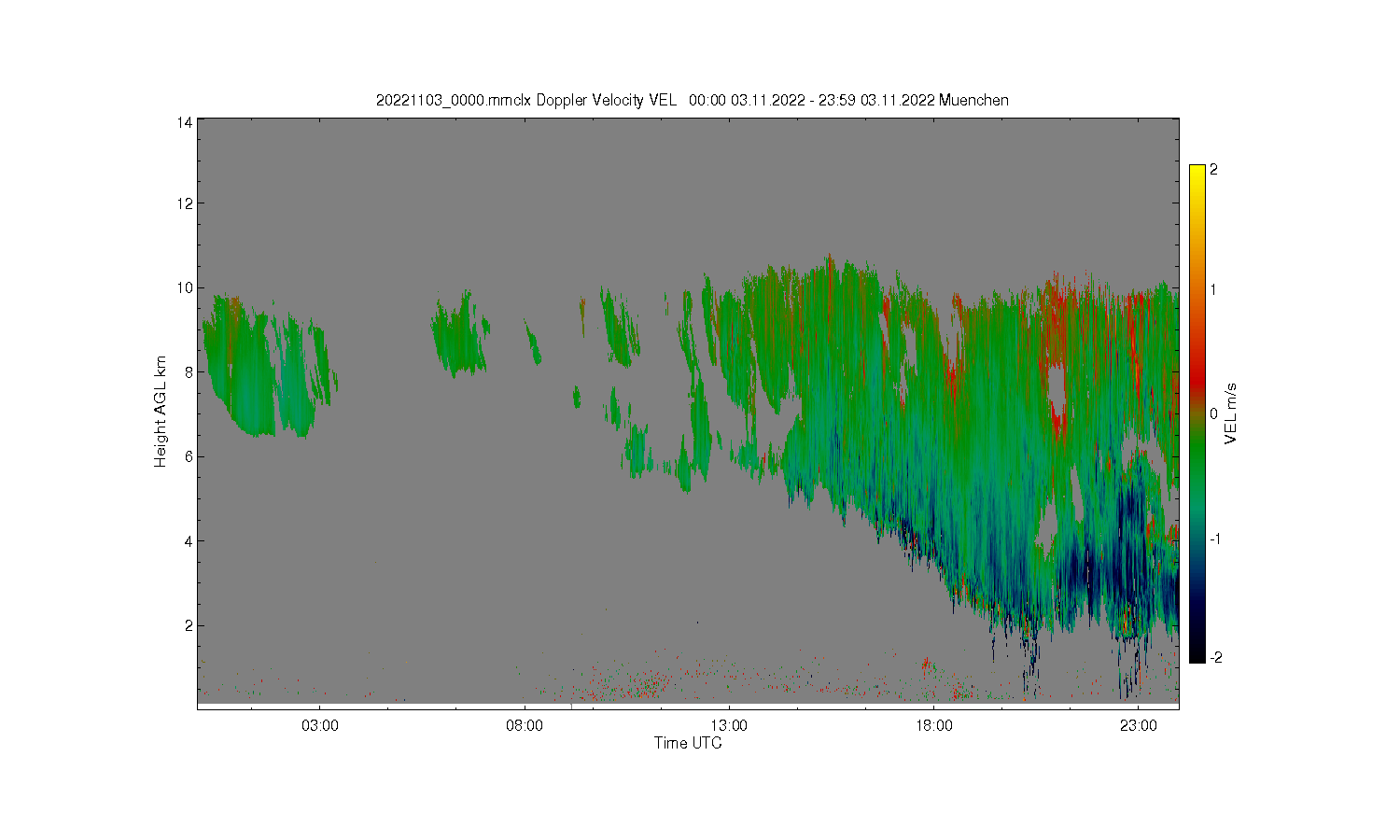The width and height of the screenshot is (1400, 840).
Task: Click the plot title text starting with 20221103_0000.mmclx
Action: (x=692, y=100)
